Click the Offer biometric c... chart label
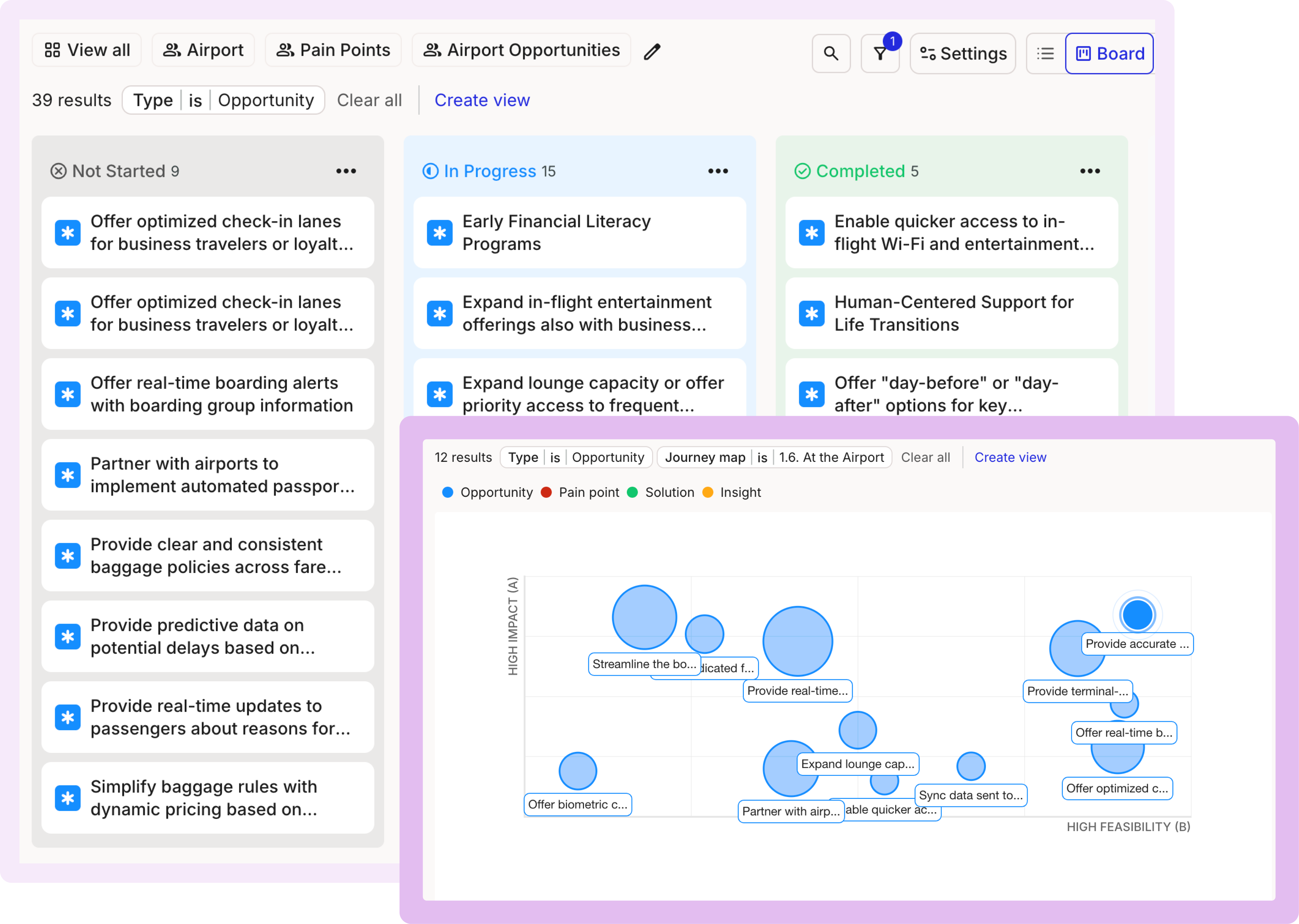The width and height of the screenshot is (1299, 924). 578,805
